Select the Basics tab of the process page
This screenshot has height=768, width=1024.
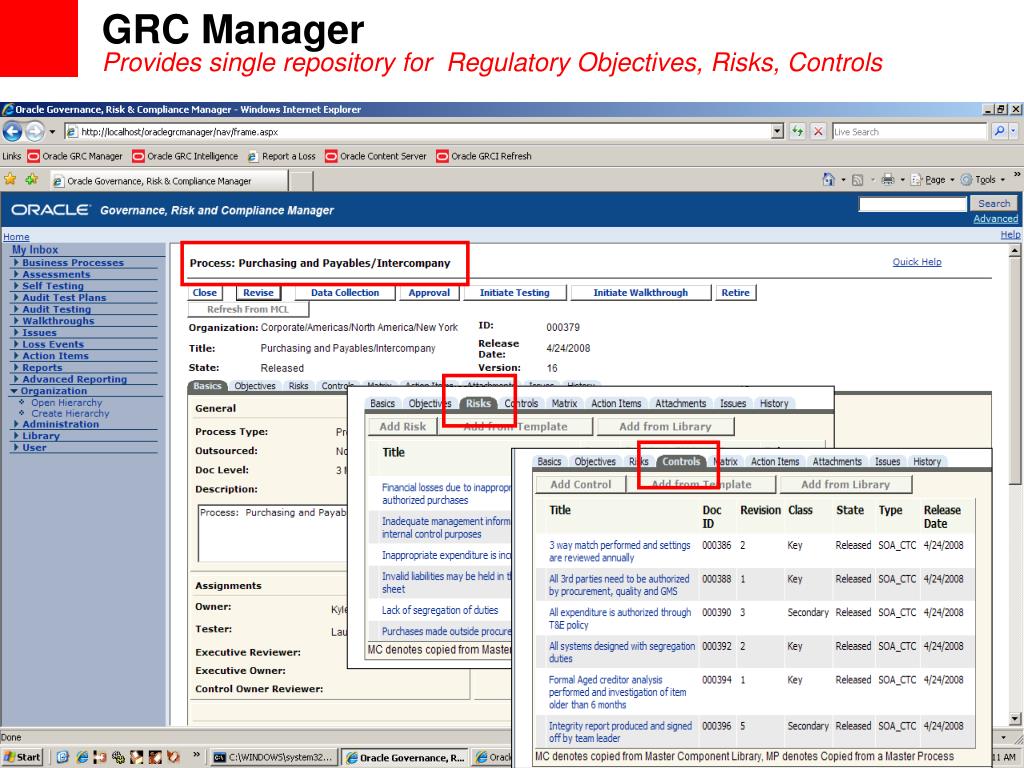tap(207, 386)
